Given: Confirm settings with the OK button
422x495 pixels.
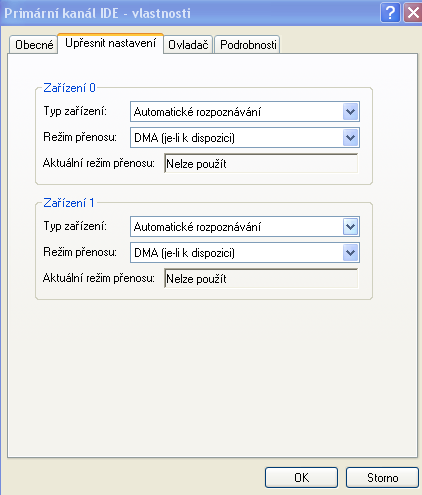Looking at the screenshot, I should pos(301,477).
